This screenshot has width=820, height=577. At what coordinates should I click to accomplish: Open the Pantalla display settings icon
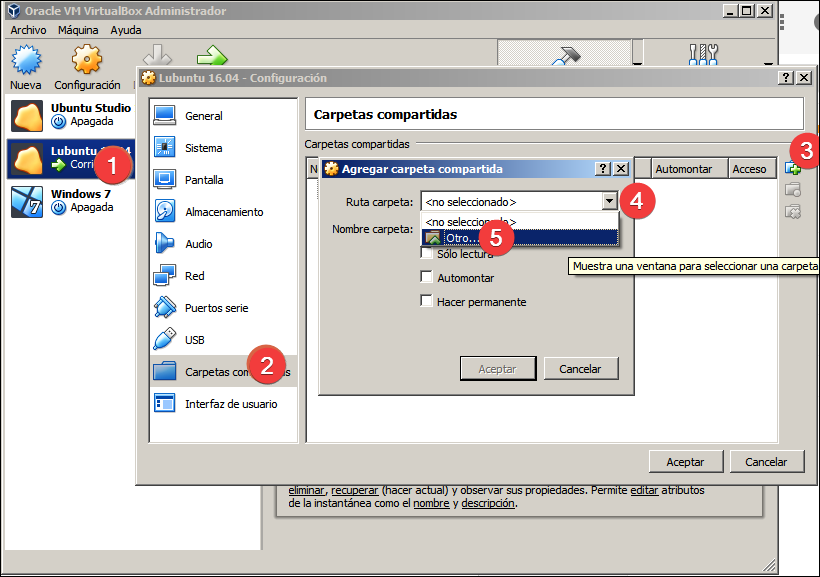166,179
